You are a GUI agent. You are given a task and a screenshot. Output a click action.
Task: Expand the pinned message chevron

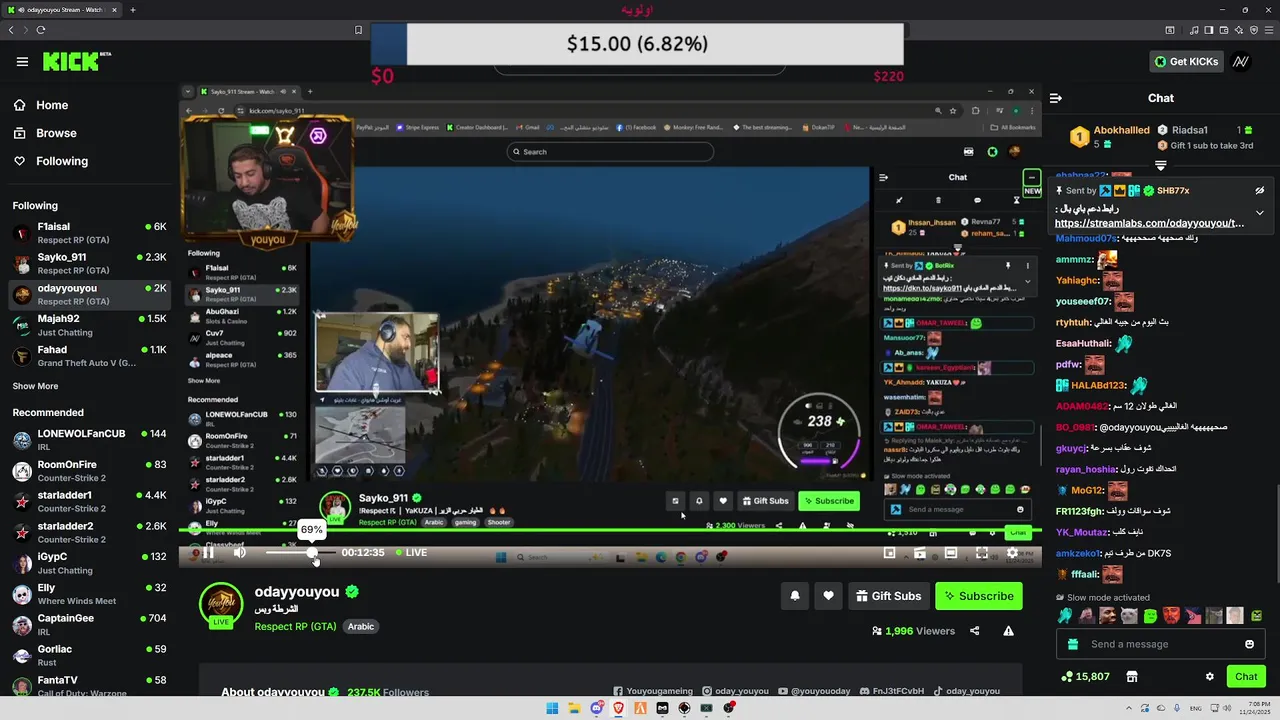(1260, 212)
